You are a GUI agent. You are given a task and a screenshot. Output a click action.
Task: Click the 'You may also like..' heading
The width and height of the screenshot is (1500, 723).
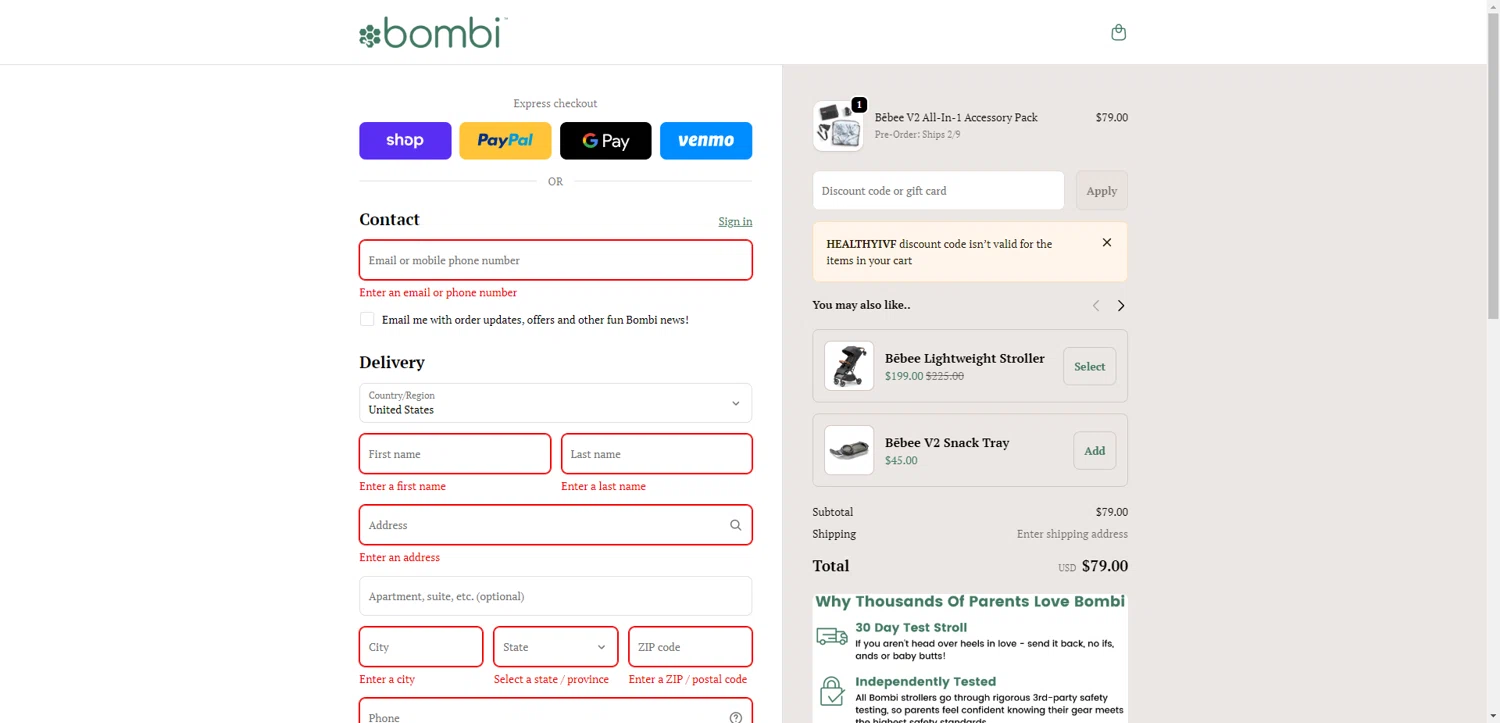861,305
